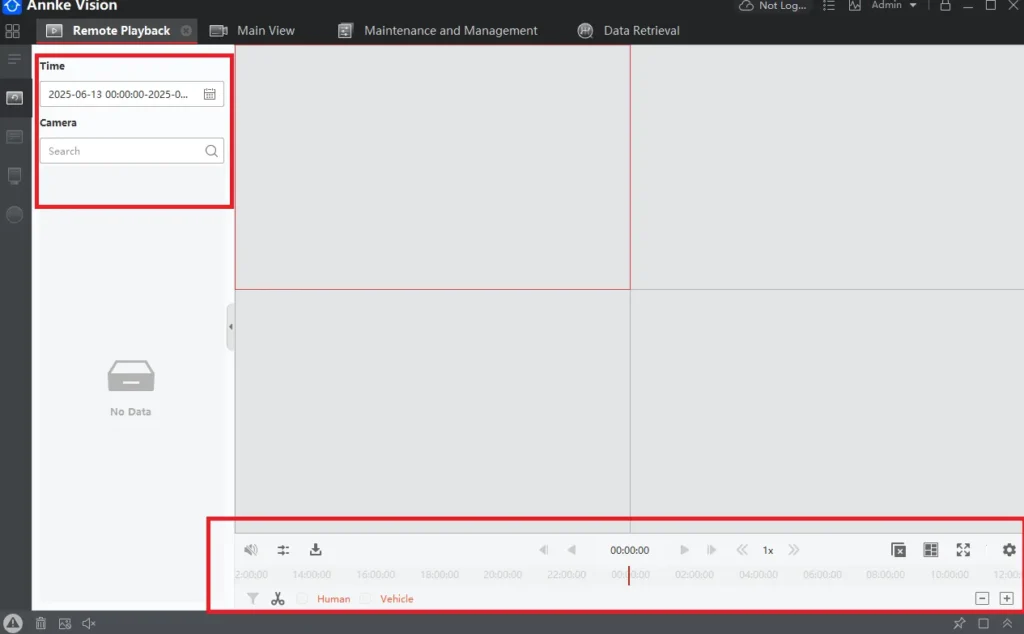Lock the client with the padlock icon
The width and height of the screenshot is (1024, 634).
945,5
